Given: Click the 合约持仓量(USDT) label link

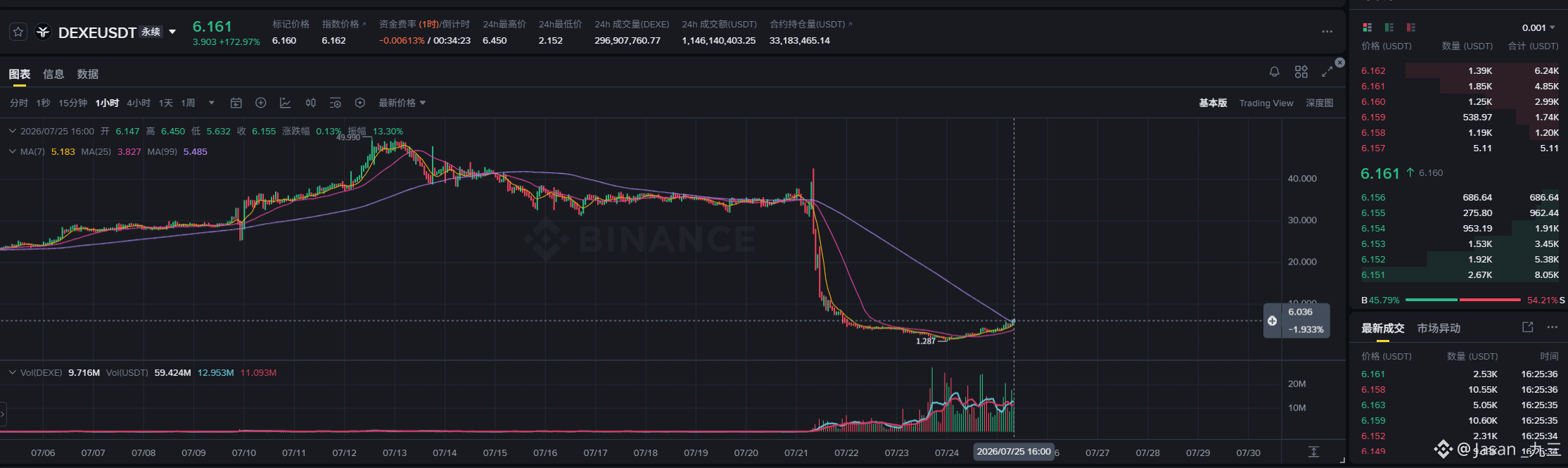Looking at the screenshot, I should point(810,24).
